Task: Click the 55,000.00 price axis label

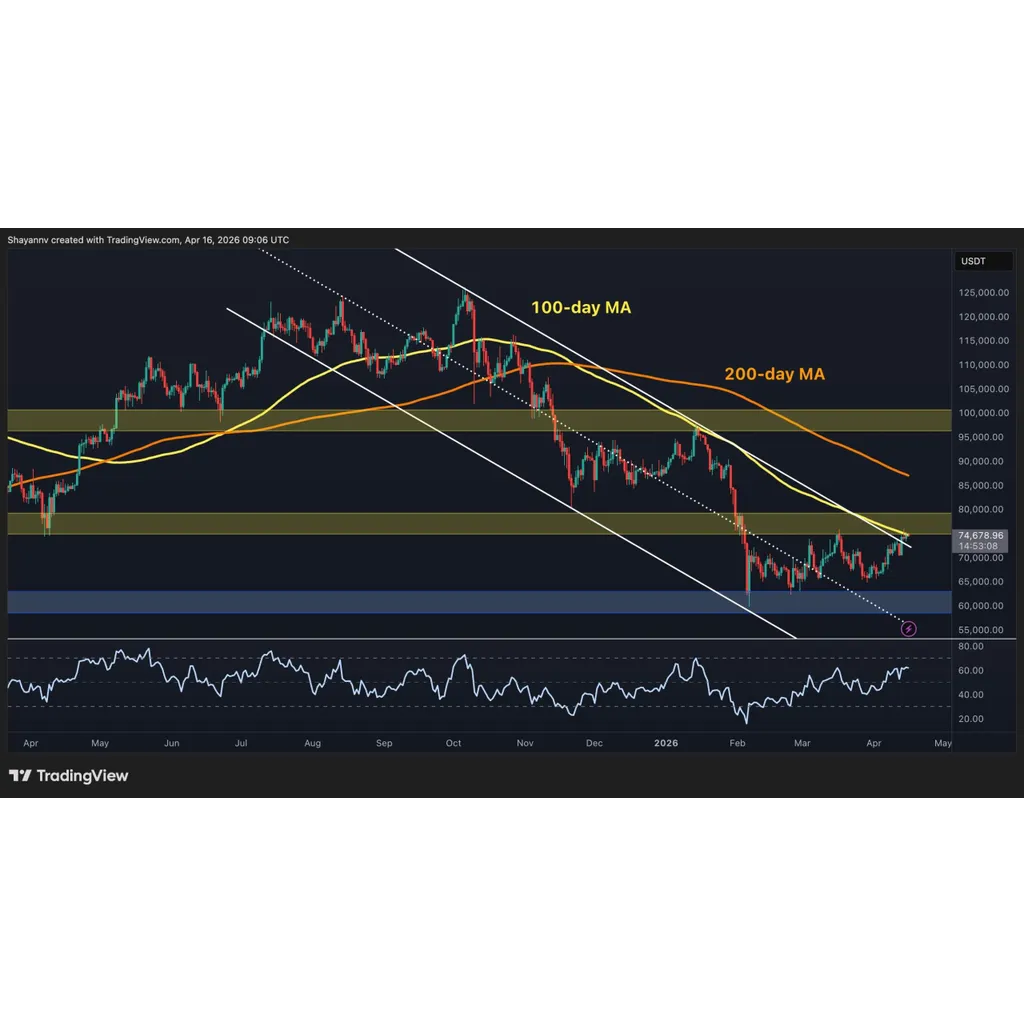Action: pos(980,630)
